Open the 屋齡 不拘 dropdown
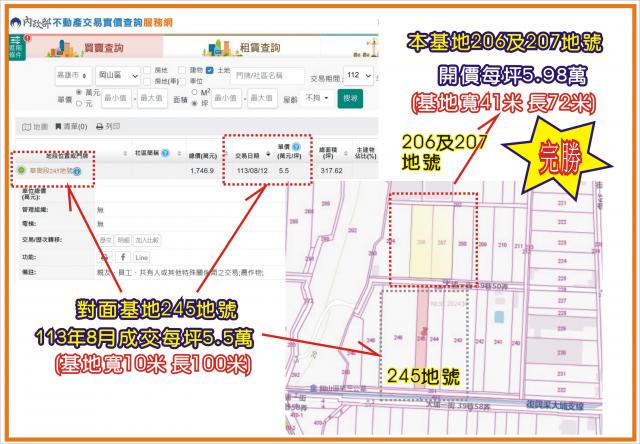This screenshot has height=444, width=640. click(318, 98)
